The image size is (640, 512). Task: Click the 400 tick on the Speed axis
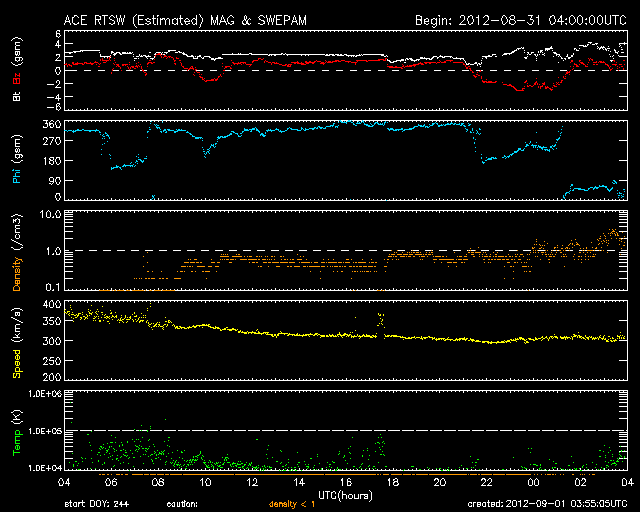point(52,304)
